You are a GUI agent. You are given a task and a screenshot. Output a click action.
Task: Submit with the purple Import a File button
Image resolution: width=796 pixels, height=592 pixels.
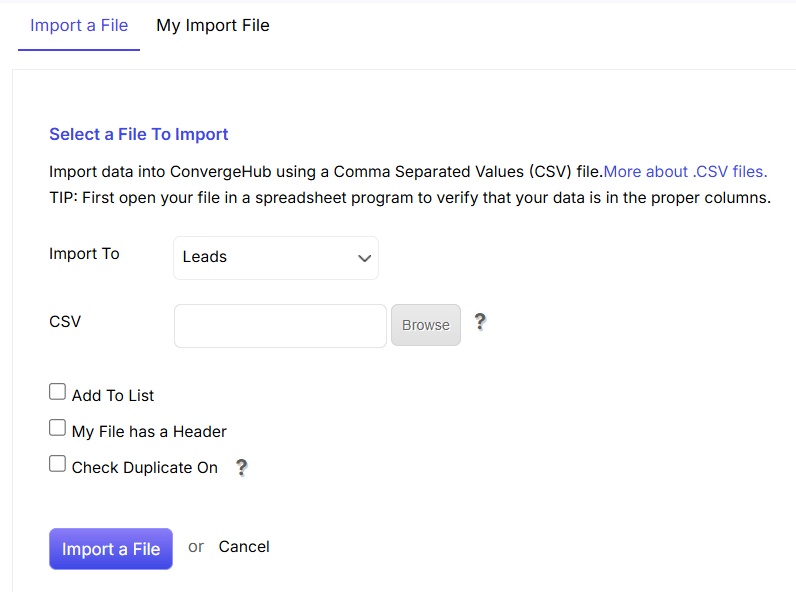point(111,549)
